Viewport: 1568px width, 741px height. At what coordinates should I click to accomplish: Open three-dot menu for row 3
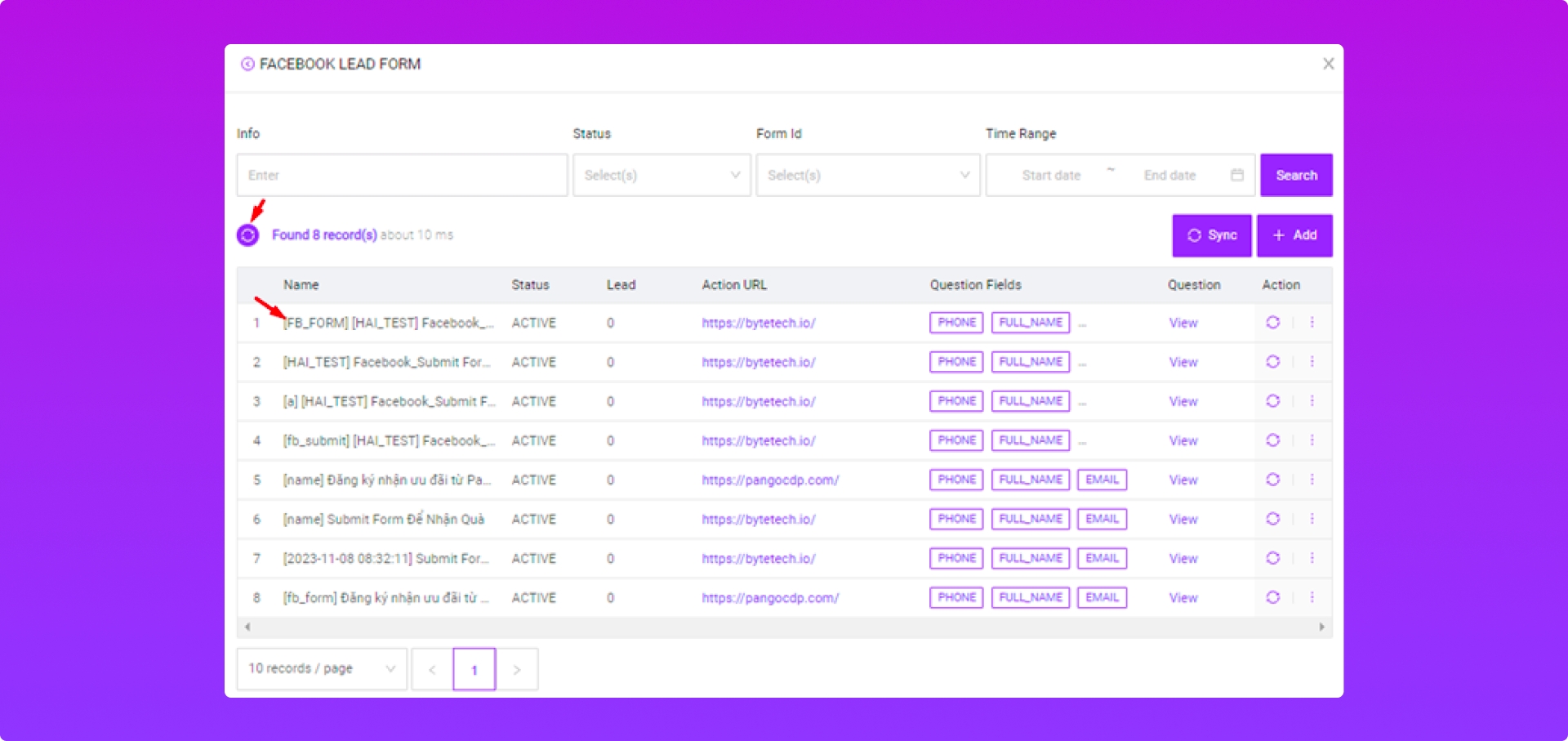1312,401
